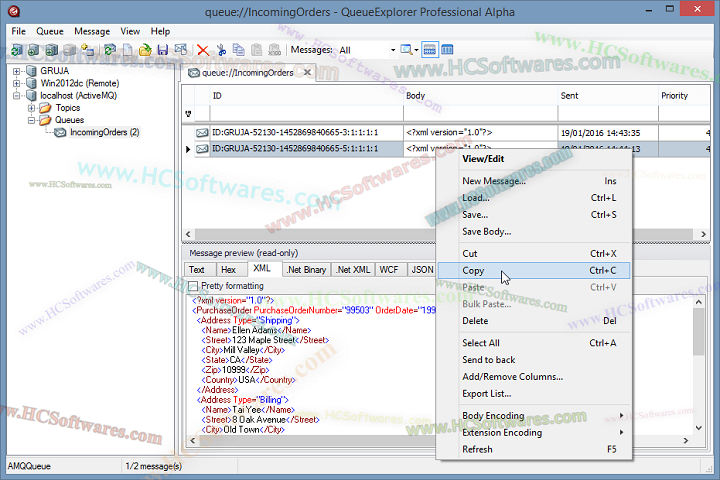Click the save floppy disk icon

pos(163,50)
